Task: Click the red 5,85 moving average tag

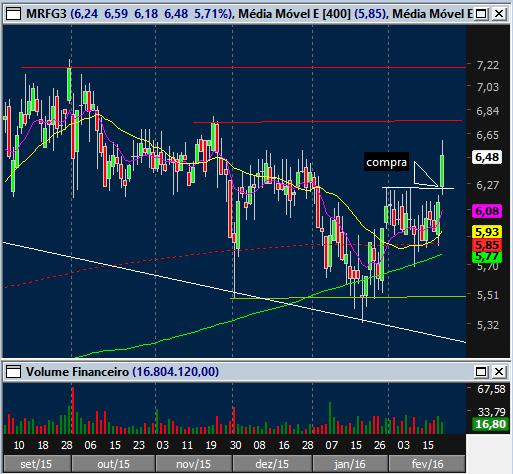Action: 487,245
